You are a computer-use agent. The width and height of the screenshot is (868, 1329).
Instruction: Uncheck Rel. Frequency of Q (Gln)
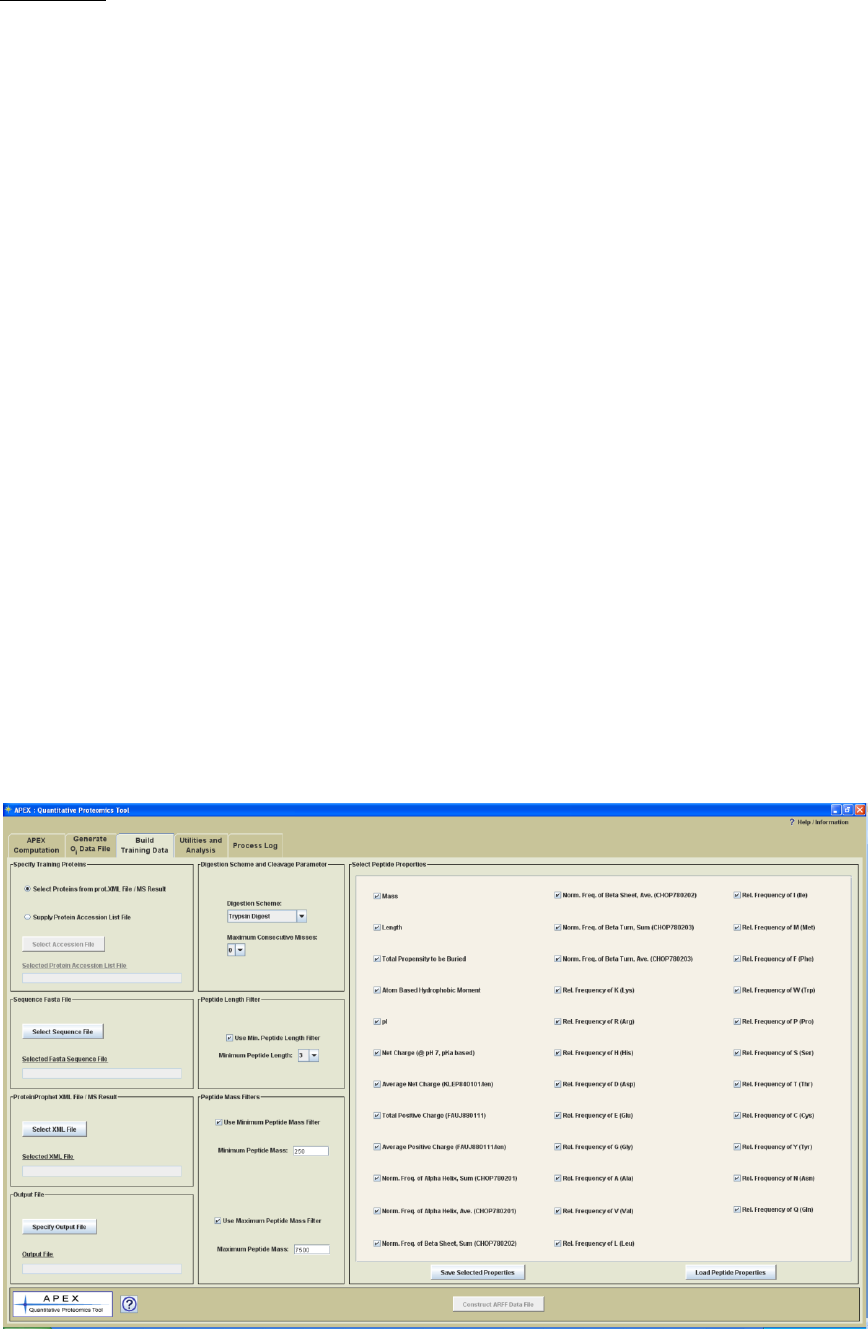coord(737,1209)
